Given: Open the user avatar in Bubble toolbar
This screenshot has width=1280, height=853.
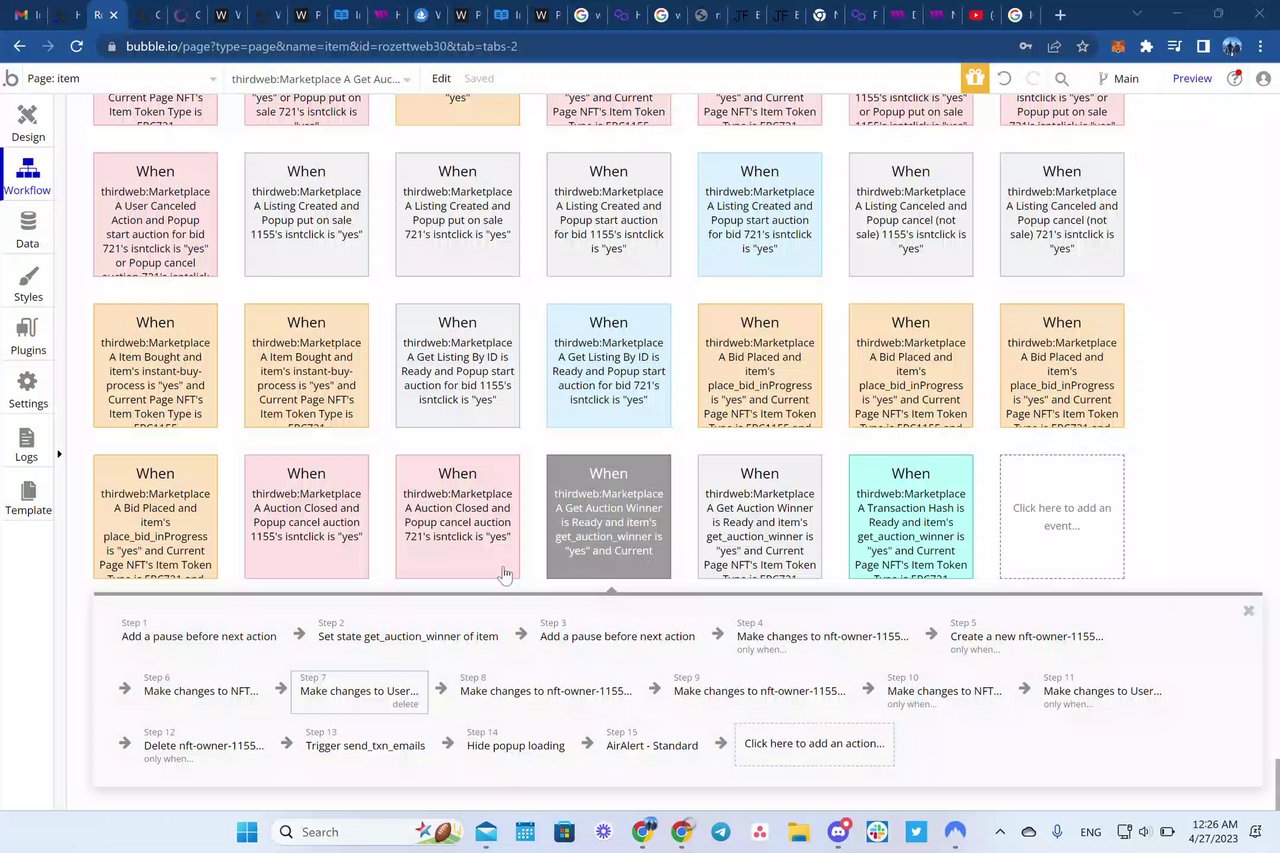Looking at the screenshot, I should tap(1263, 79).
